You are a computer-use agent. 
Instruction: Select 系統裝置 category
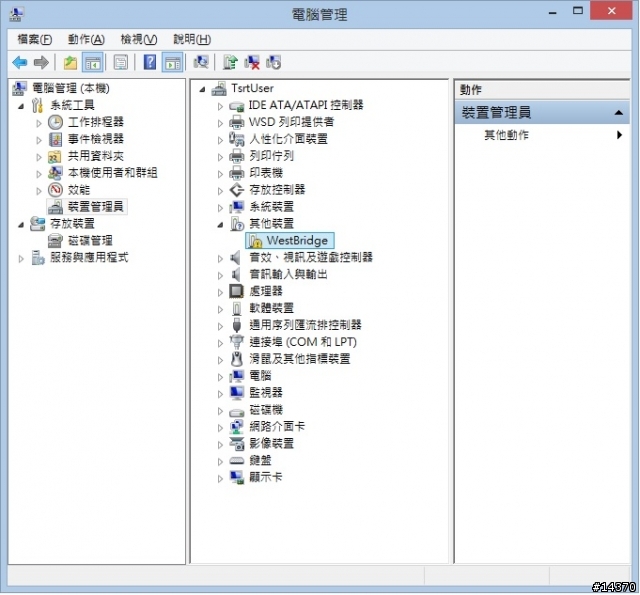271,207
